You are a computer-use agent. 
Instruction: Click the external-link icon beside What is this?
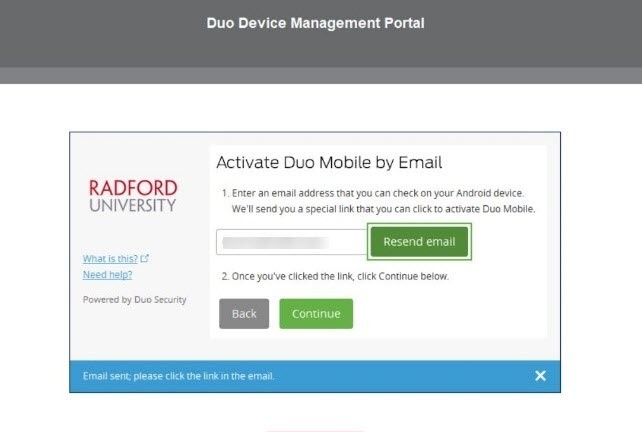[145, 259]
